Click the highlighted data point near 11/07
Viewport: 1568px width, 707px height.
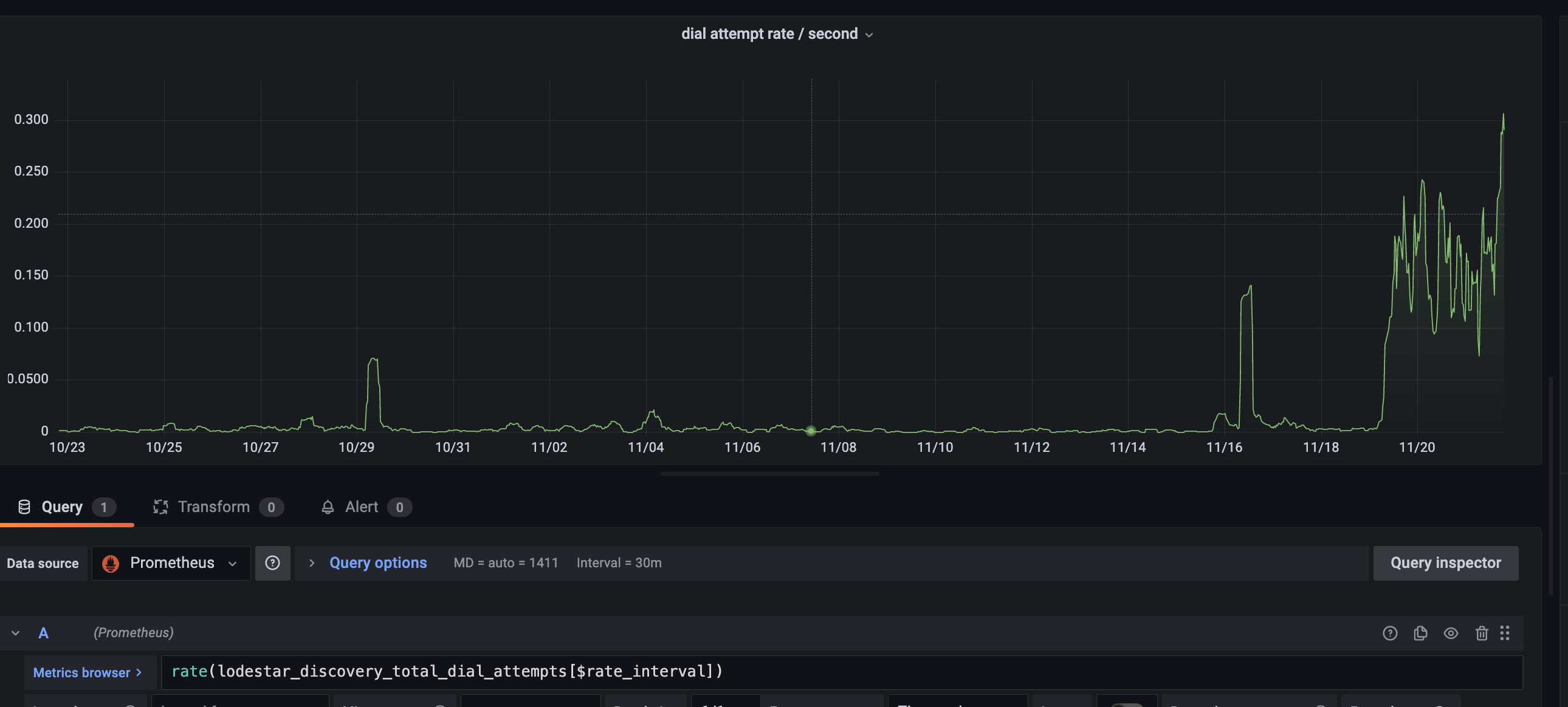[811, 431]
